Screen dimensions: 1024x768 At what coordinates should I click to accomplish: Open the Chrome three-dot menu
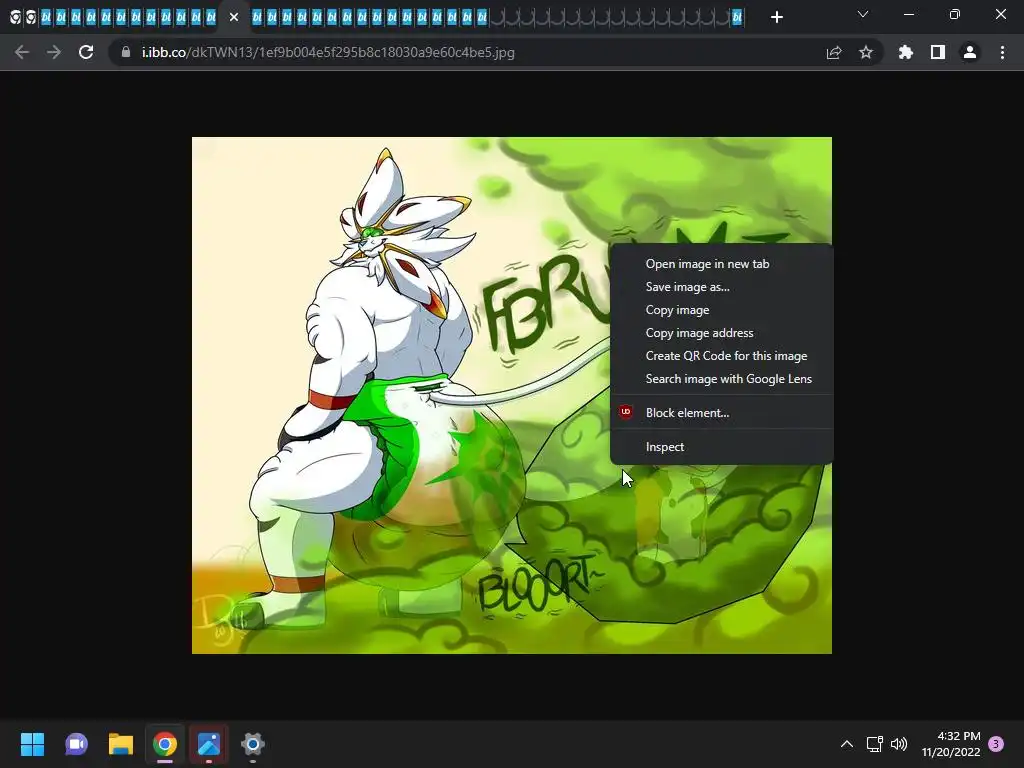tap(1002, 52)
